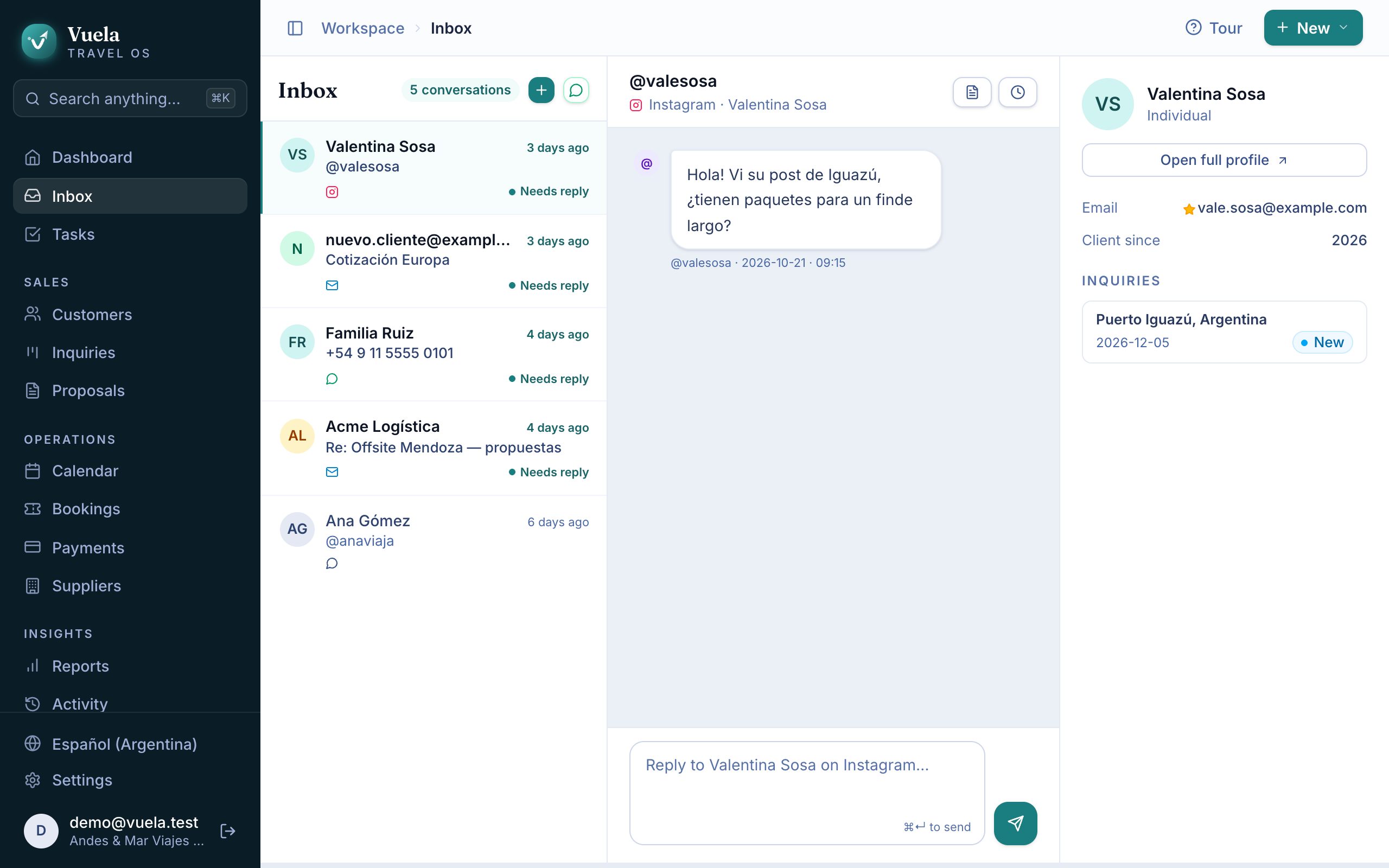The image size is (1389, 868).
Task: Change language Español (Argentina) selector
Action: [x=130, y=743]
